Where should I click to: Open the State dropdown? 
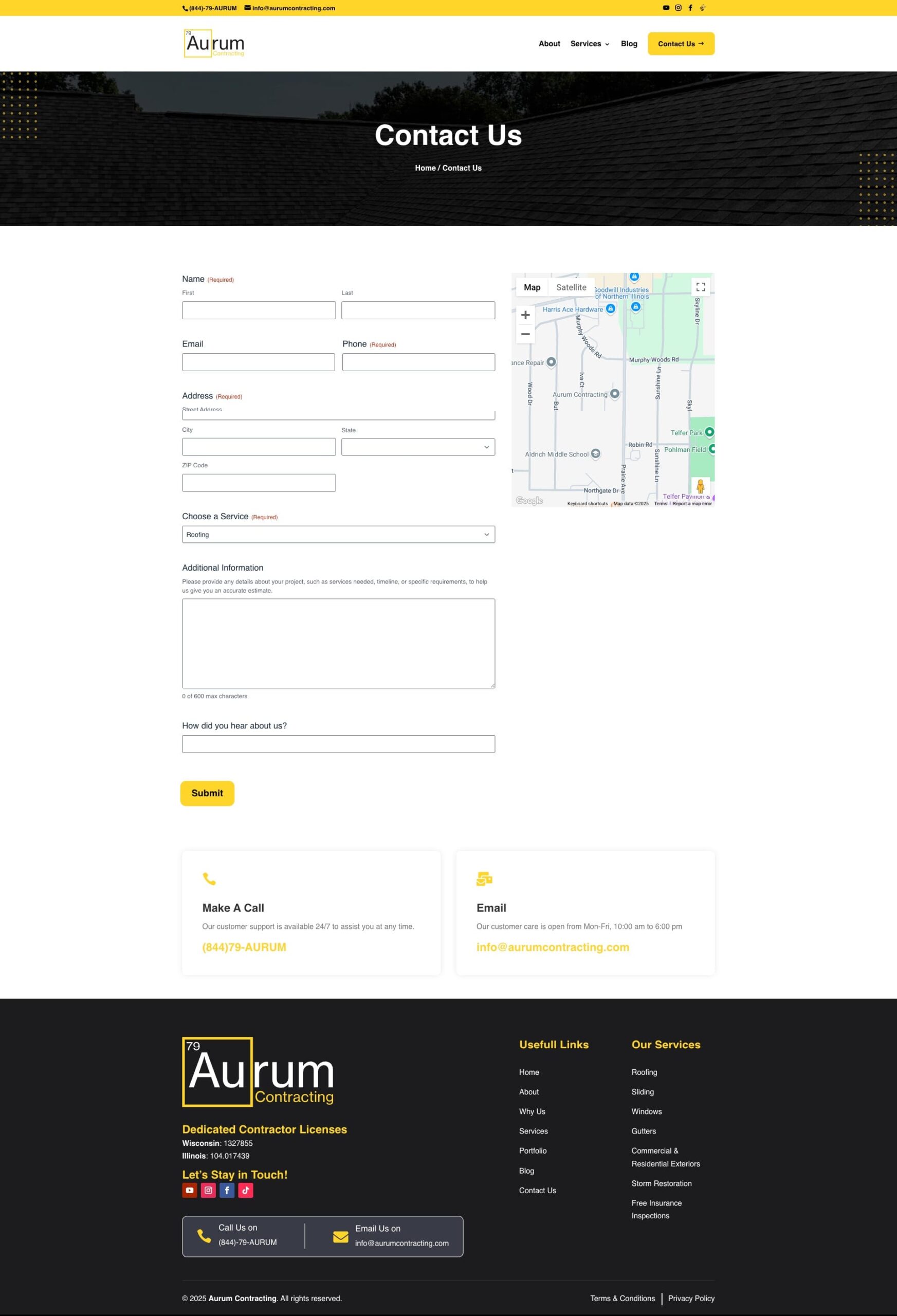coord(418,447)
